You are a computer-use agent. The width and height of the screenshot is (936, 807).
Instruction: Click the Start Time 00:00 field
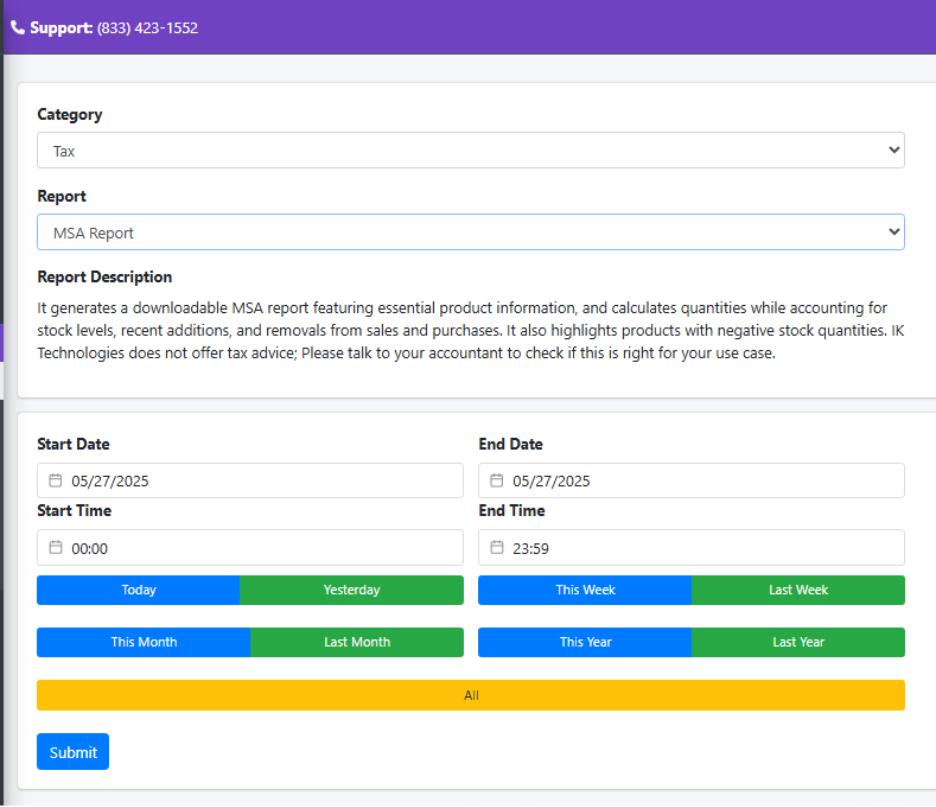click(x=260, y=548)
